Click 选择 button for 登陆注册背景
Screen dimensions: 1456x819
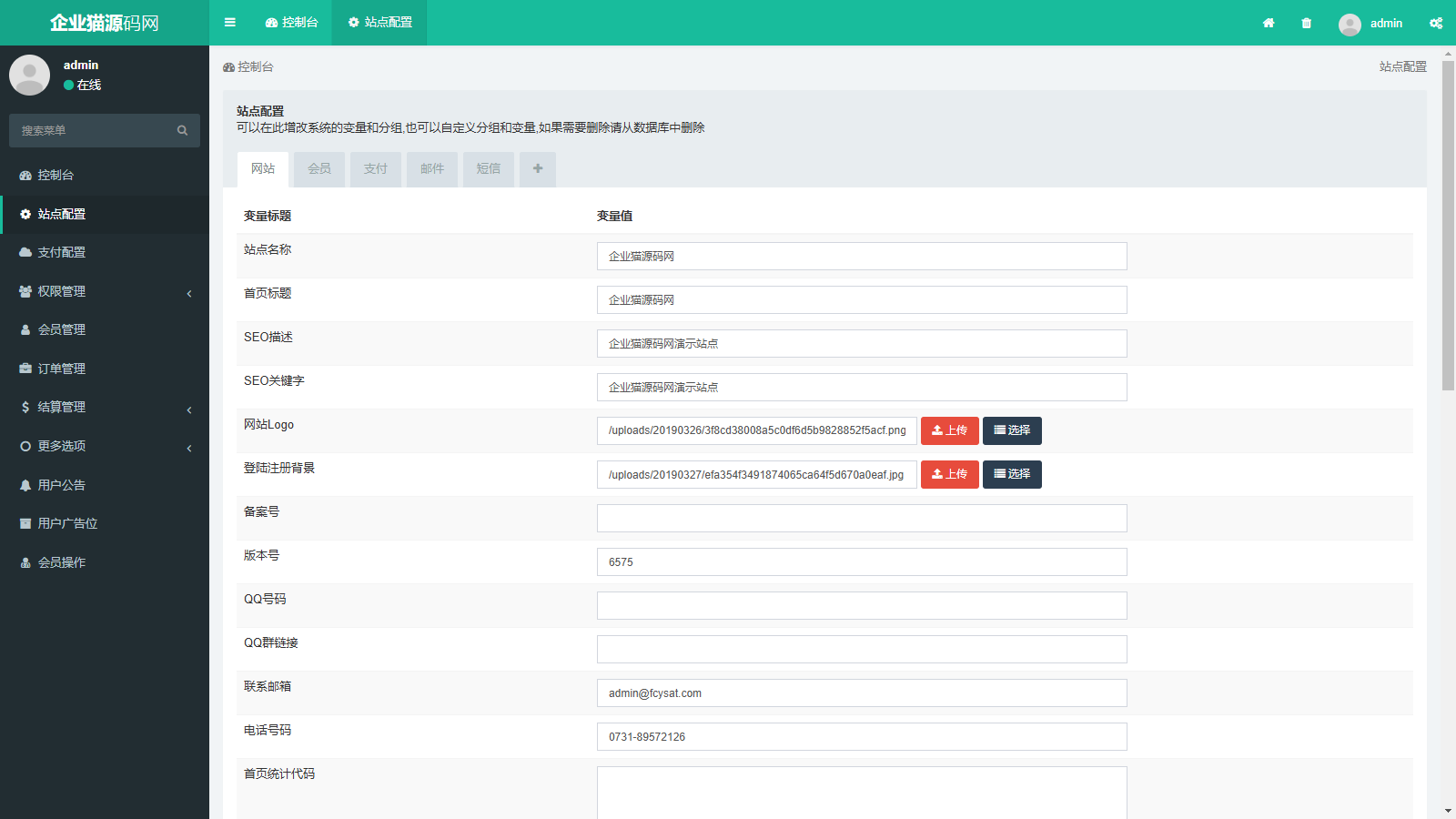click(x=1012, y=474)
